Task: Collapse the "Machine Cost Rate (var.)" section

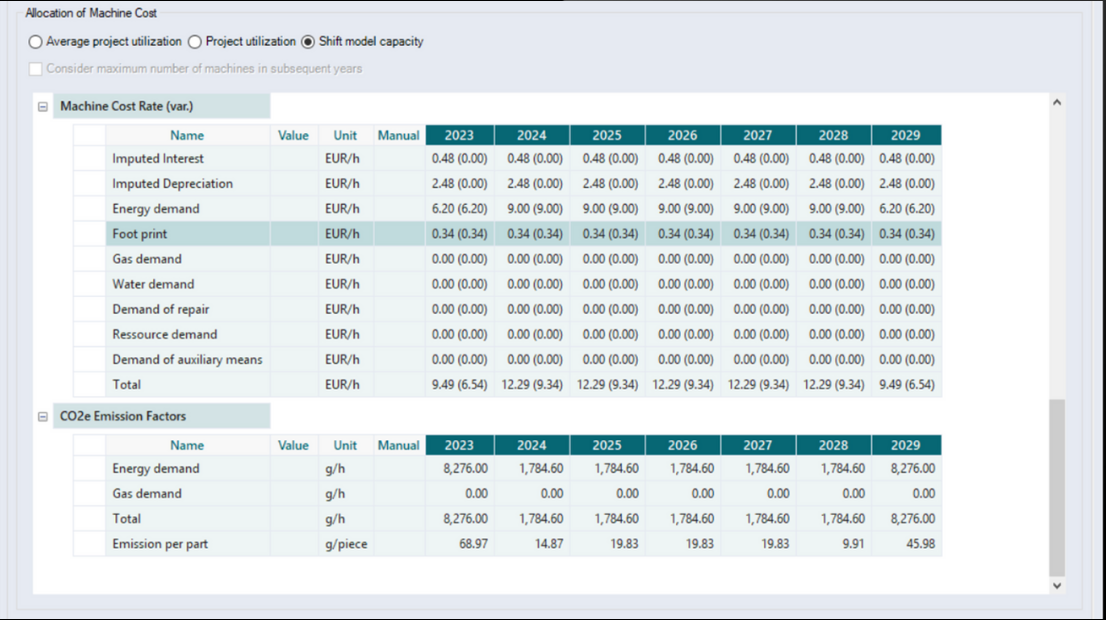Action: [41, 105]
